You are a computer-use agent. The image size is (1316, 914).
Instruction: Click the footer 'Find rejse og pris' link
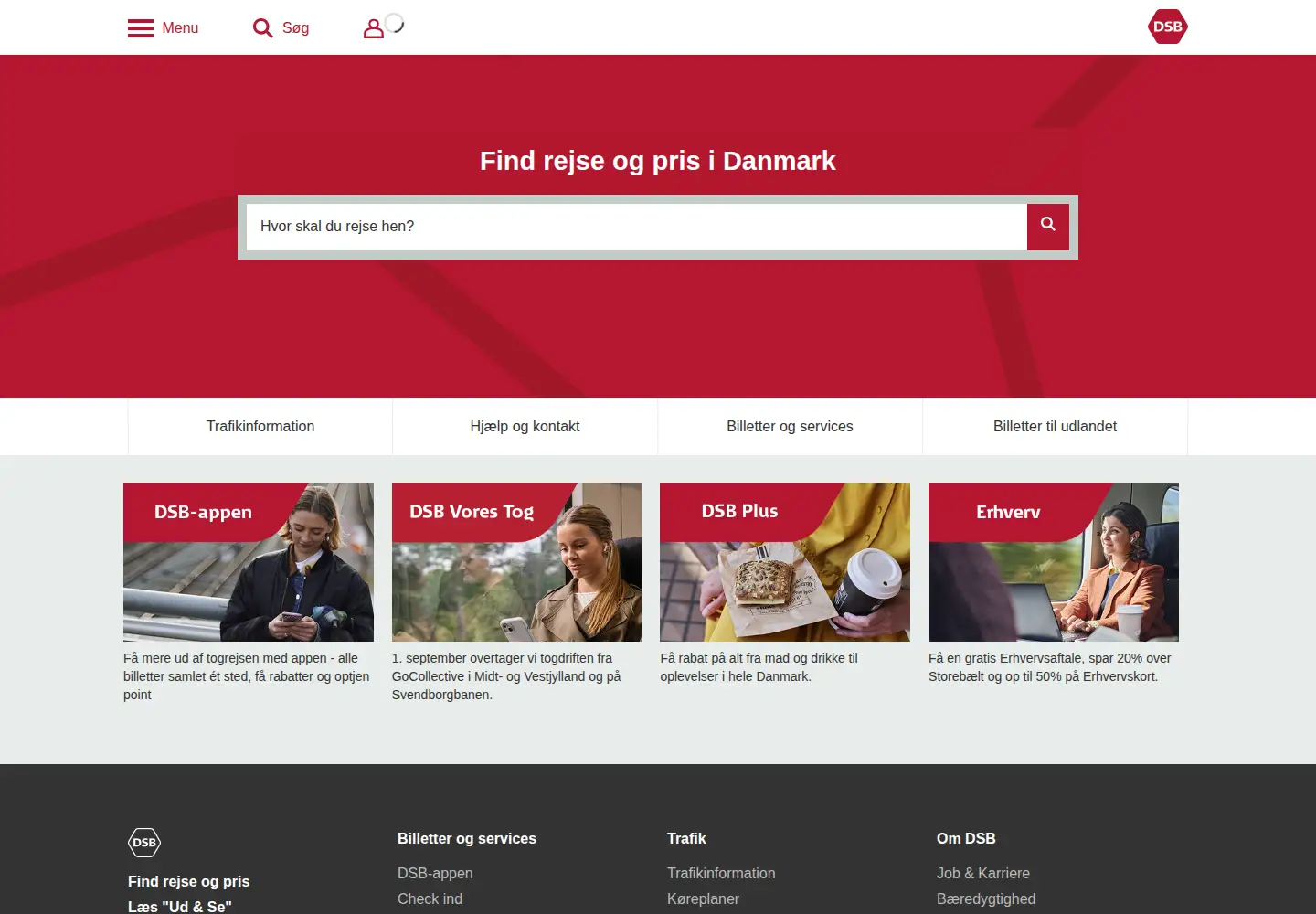189,881
